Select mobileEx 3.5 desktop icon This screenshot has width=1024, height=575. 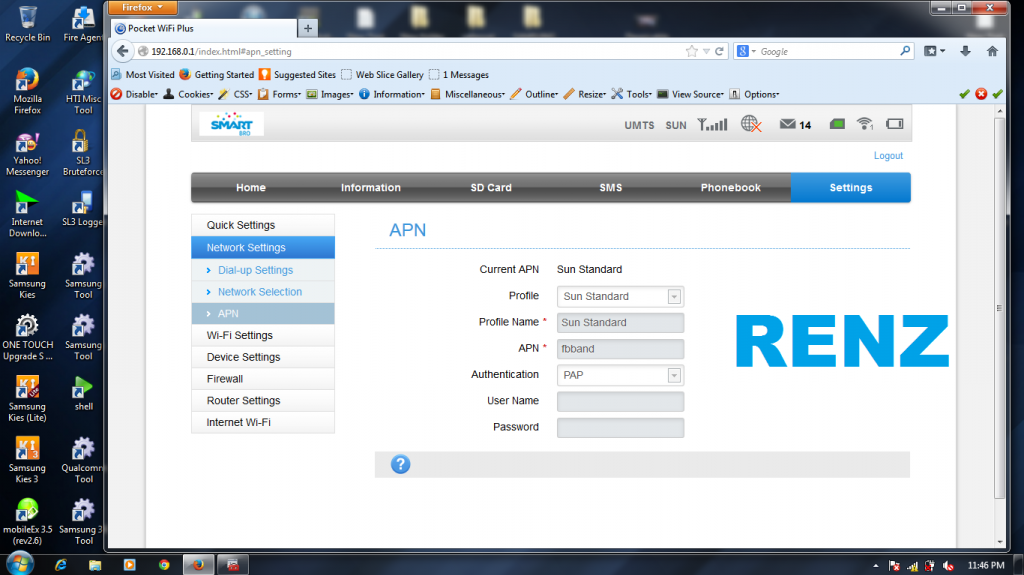point(27,521)
